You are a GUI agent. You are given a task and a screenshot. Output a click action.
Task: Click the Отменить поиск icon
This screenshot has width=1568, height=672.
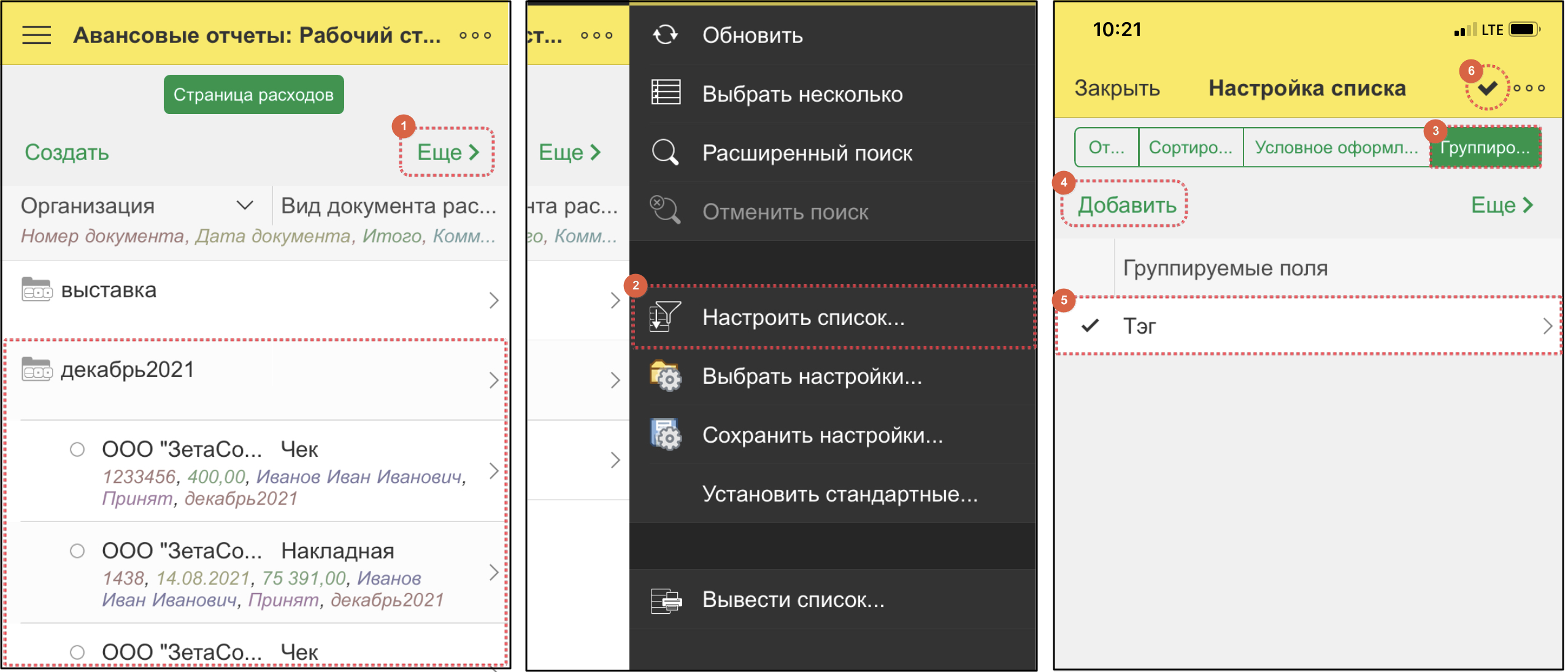(x=665, y=211)
